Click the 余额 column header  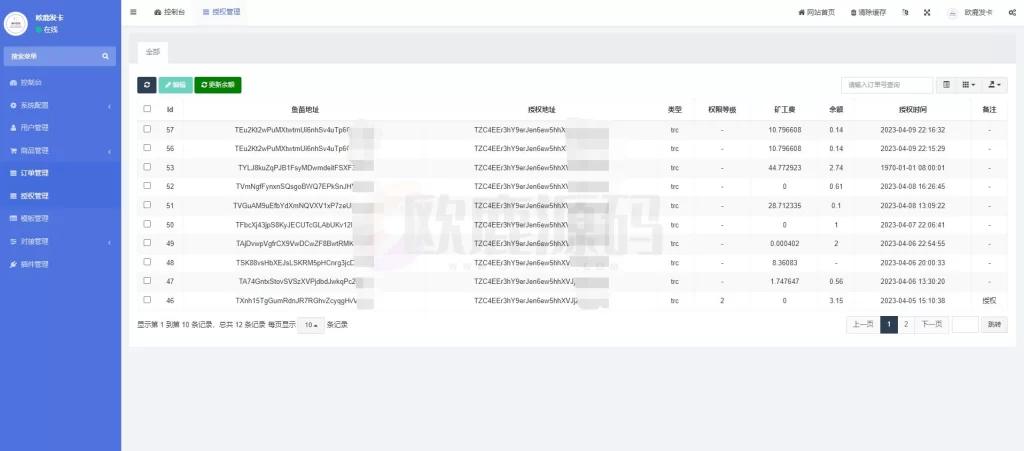[836, 110]
